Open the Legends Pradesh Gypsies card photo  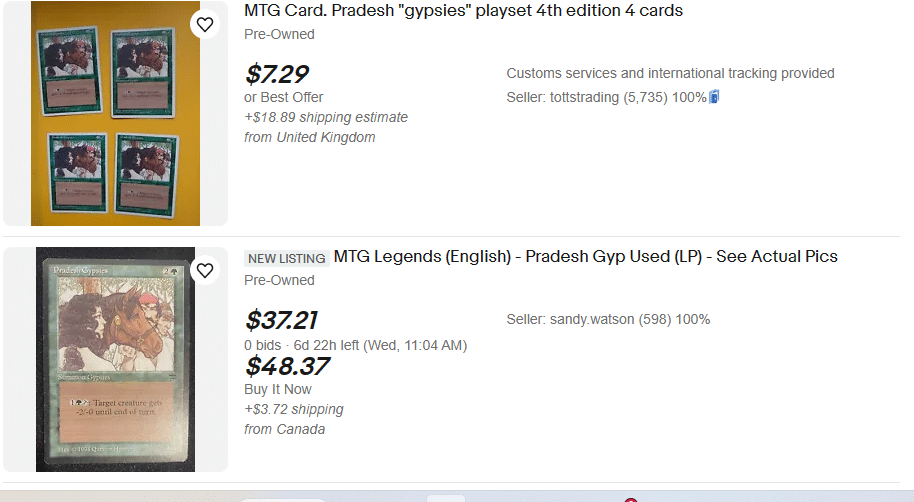115,359
